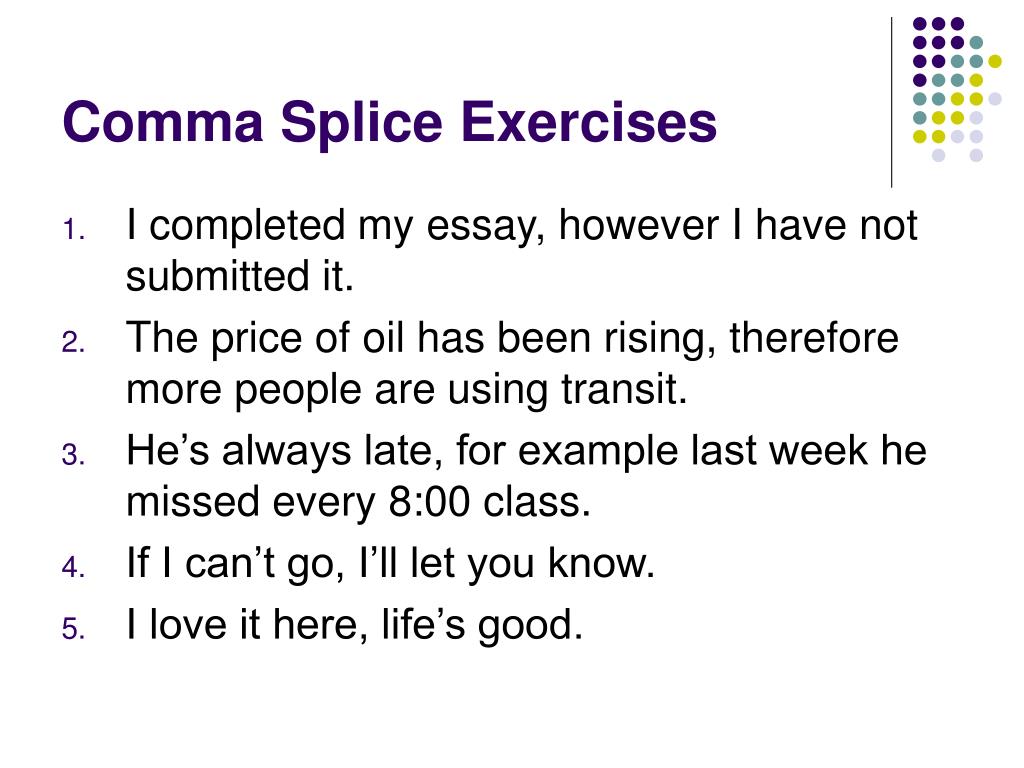This screenshot has height=768, width=1024.
Task: Click the rightmost yellow dot in the dot grid
Action: pos(995,61)
